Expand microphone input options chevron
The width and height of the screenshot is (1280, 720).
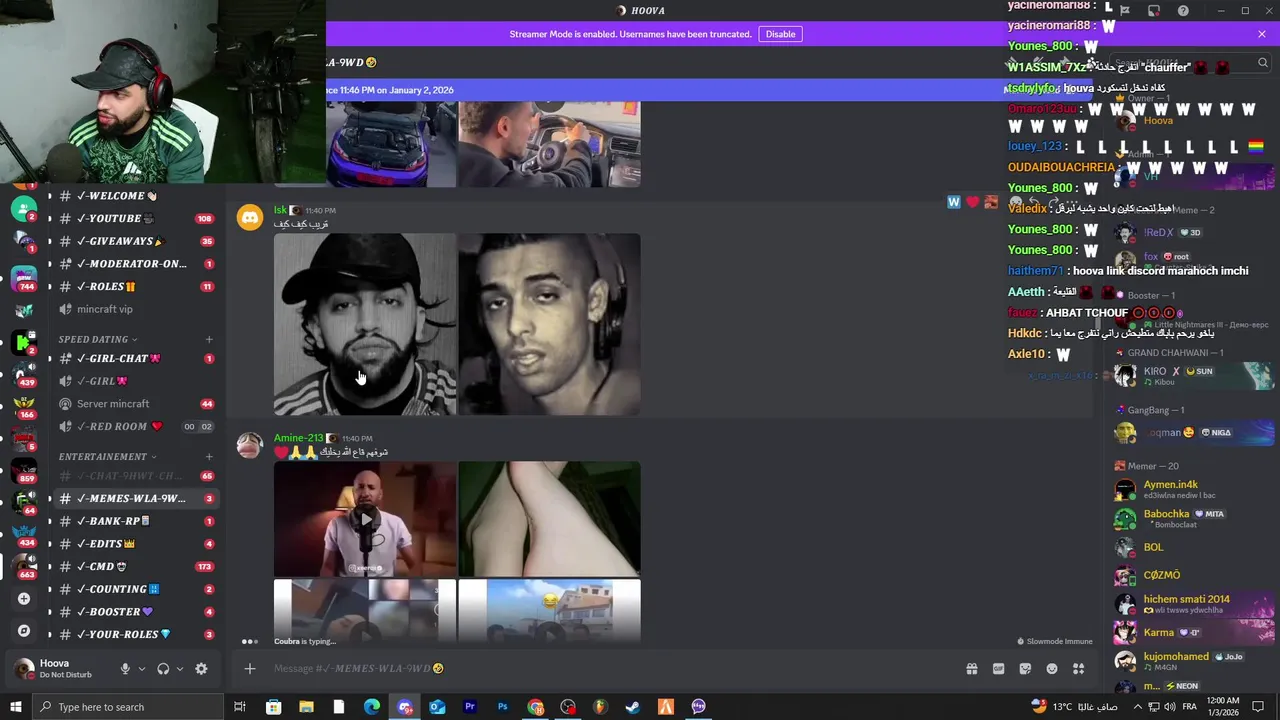pyautogui.click(x=141, y=669)
